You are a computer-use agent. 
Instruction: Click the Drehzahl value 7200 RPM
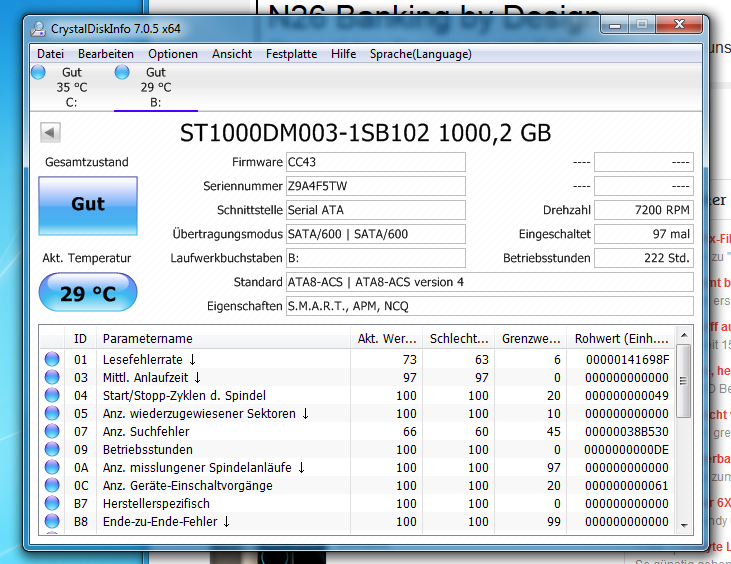(x=644, y=210)
